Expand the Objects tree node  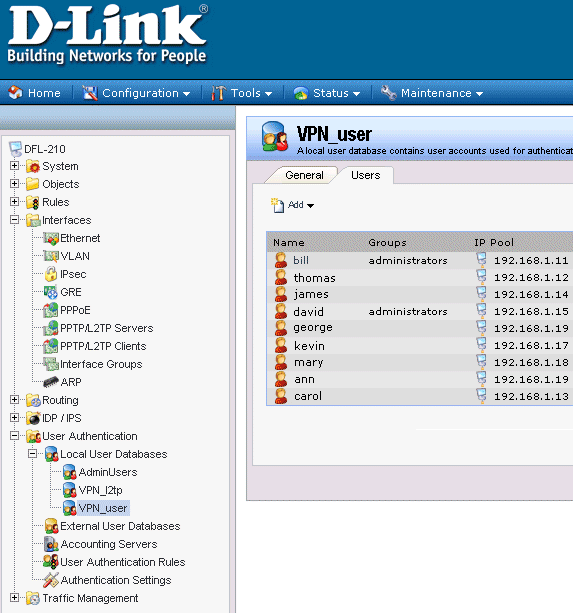(x=14, y=184)
